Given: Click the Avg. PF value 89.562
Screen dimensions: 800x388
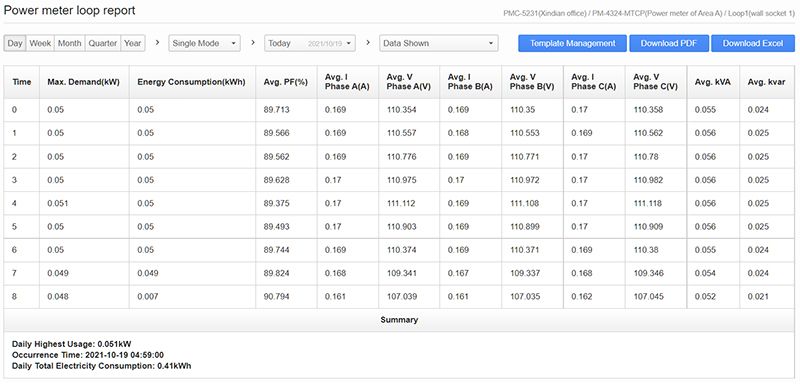Looking at the screenshot, I should click(x=277, y=157).
